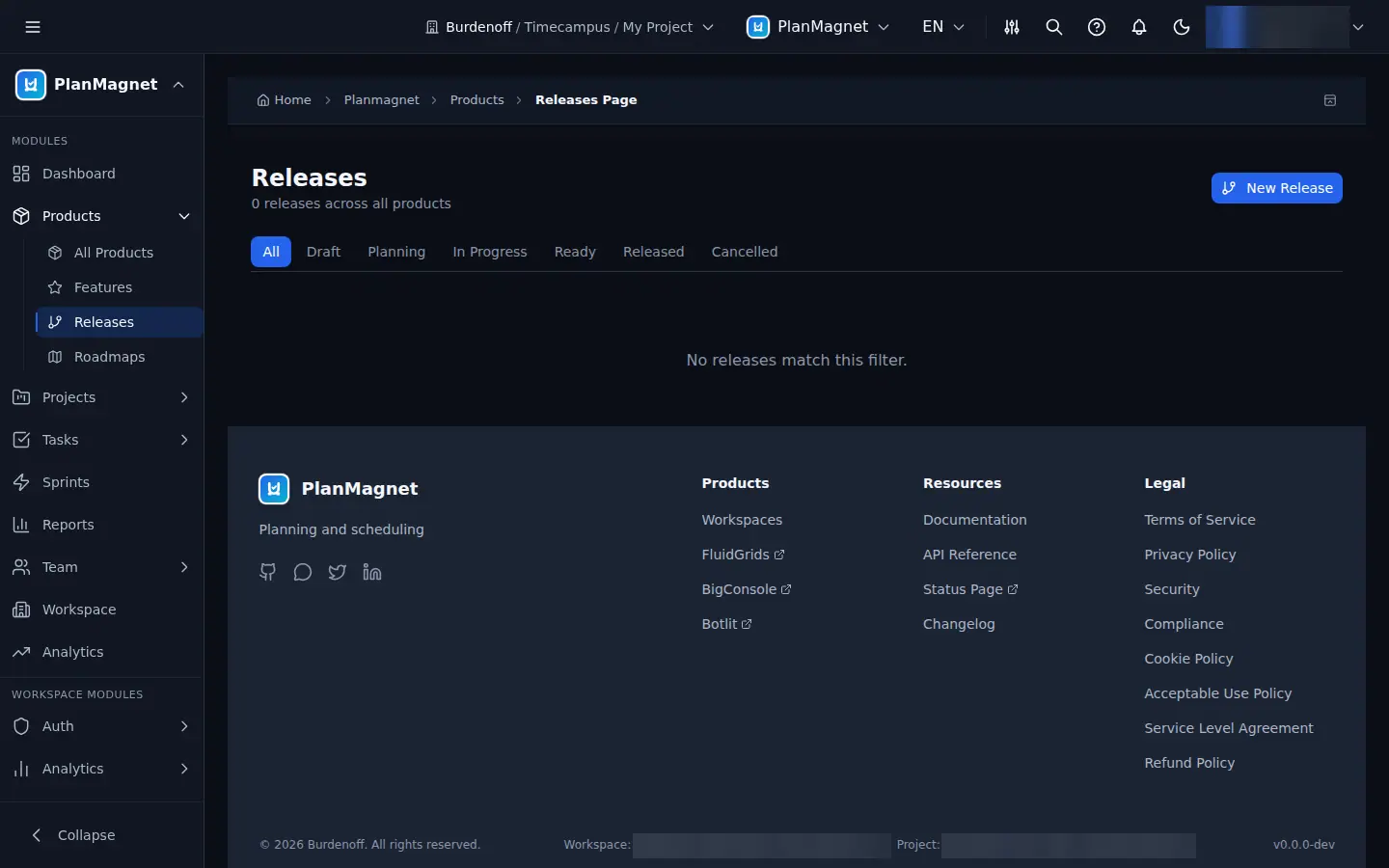This screenshot has height=868, width=1389.
Task: Open Sprints in the sidebar
Action: [102, 482]
